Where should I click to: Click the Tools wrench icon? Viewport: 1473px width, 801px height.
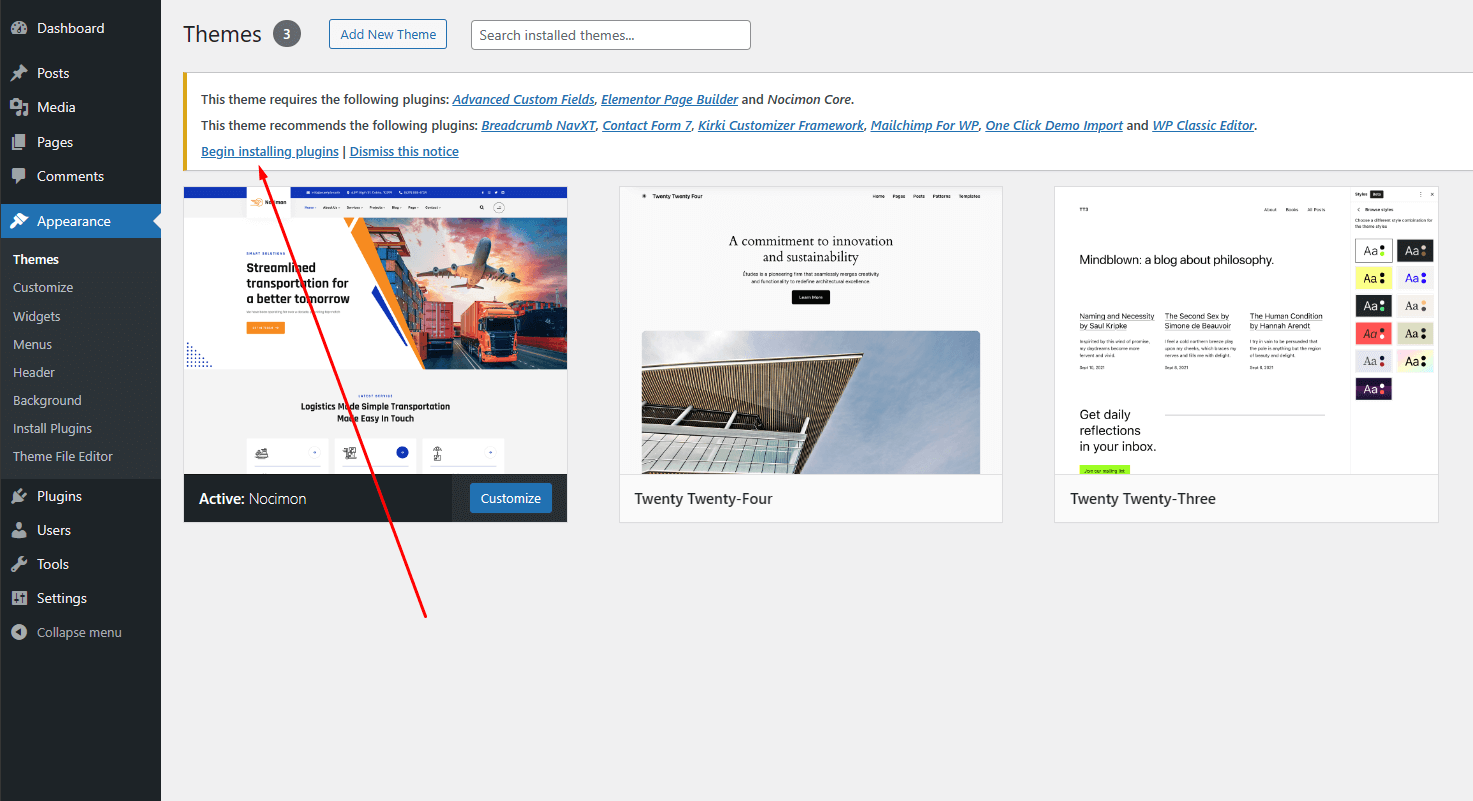click(x=19, y=564)
